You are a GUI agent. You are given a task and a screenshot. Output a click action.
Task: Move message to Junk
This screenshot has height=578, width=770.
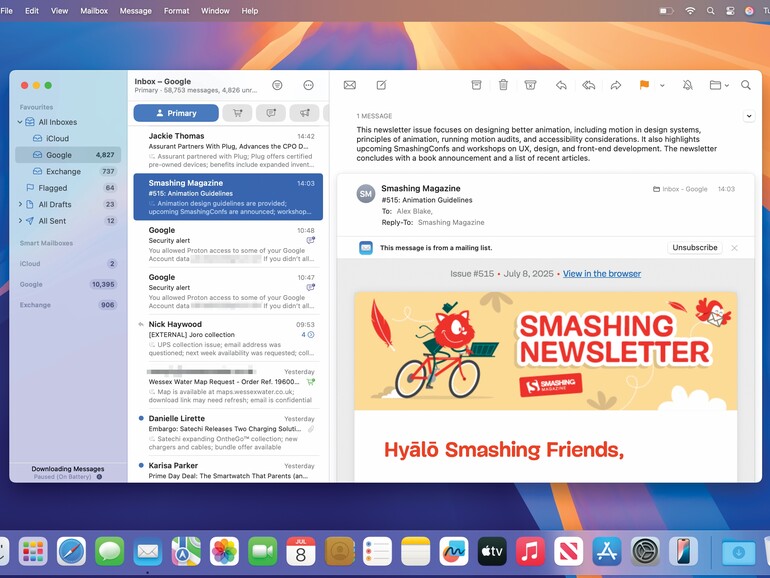coord(530,85)
